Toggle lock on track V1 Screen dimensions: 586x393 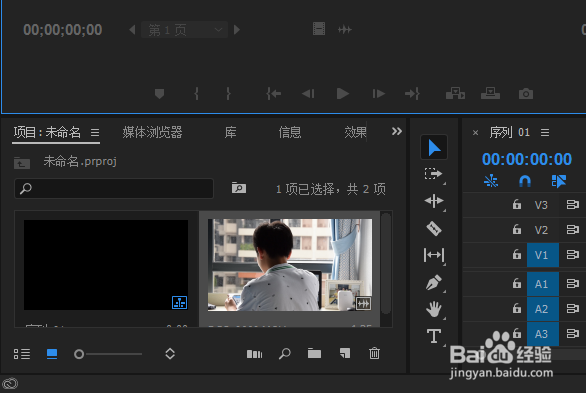[516, 254]
